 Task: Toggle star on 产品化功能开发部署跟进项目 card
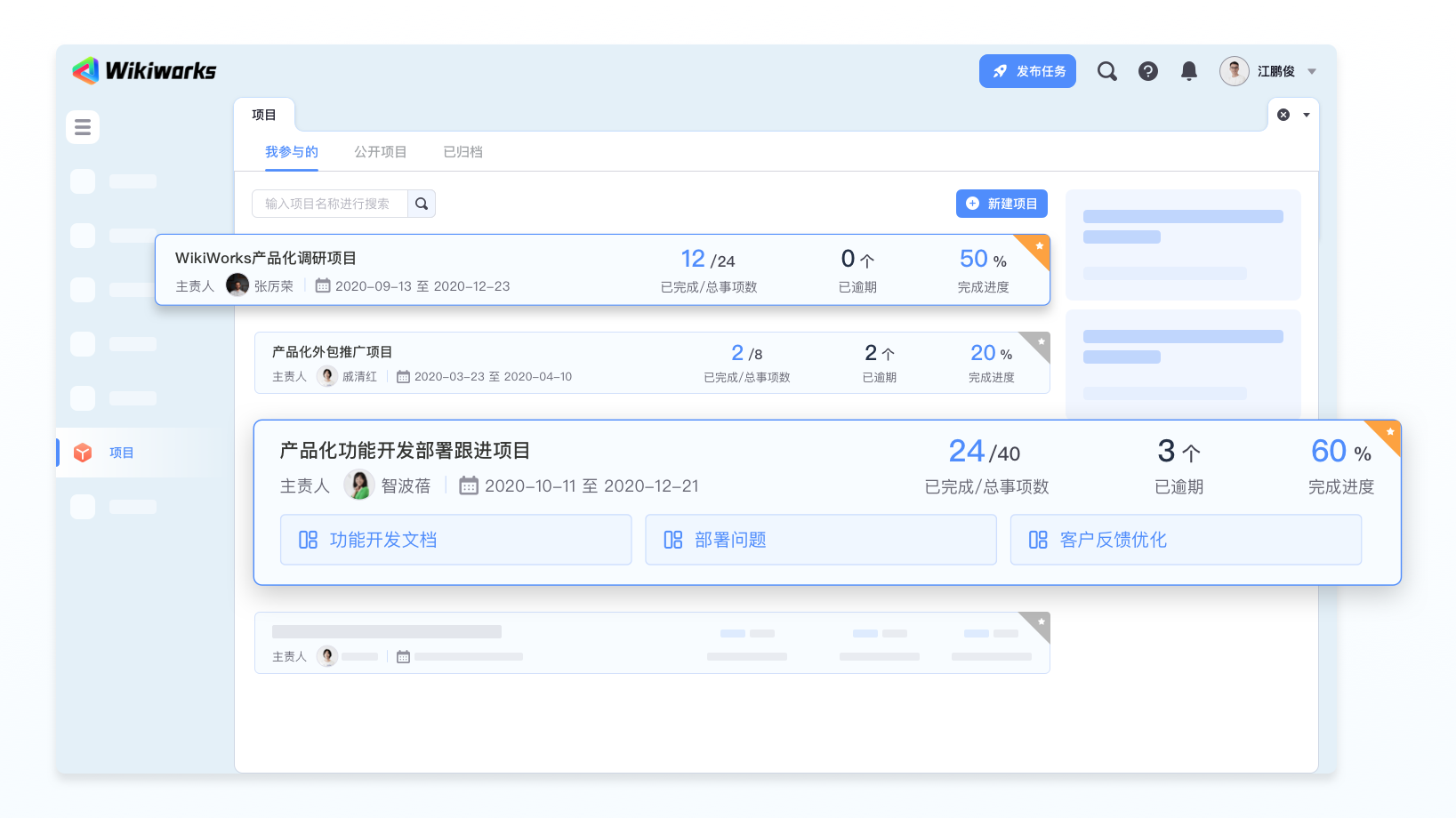[x=1389, y=432]
